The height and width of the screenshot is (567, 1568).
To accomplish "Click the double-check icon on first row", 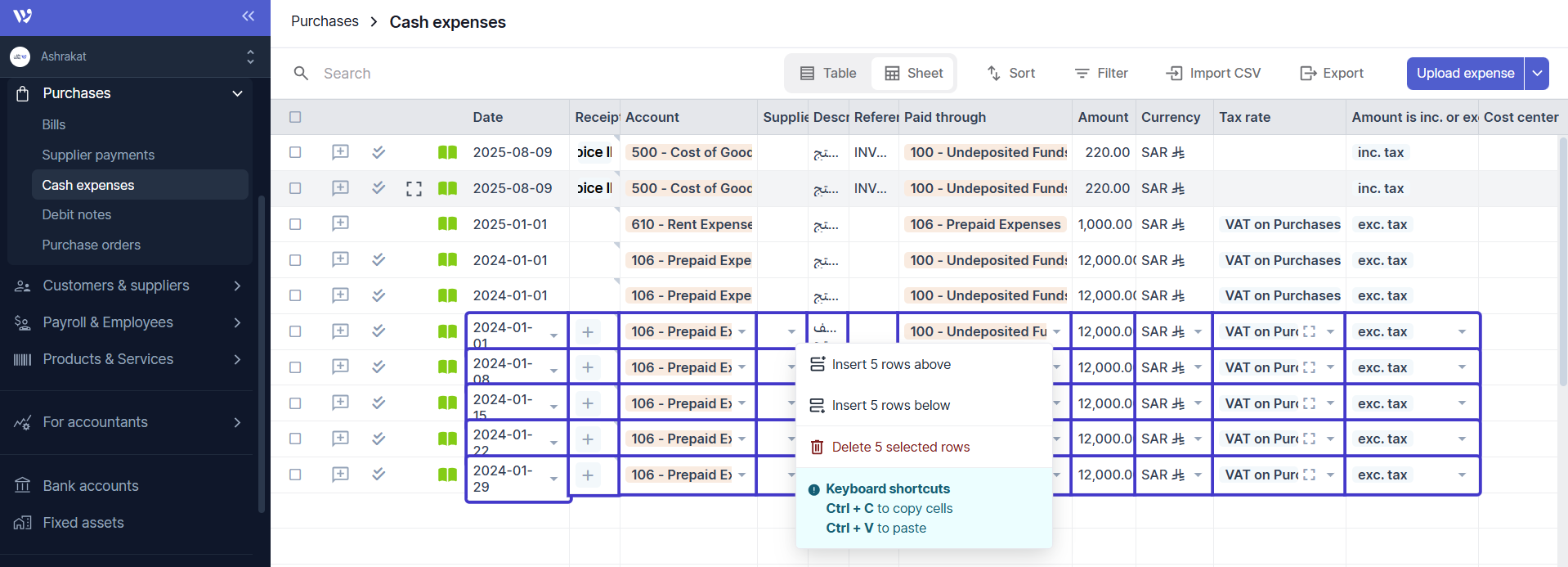I will [x=379, y=152].
